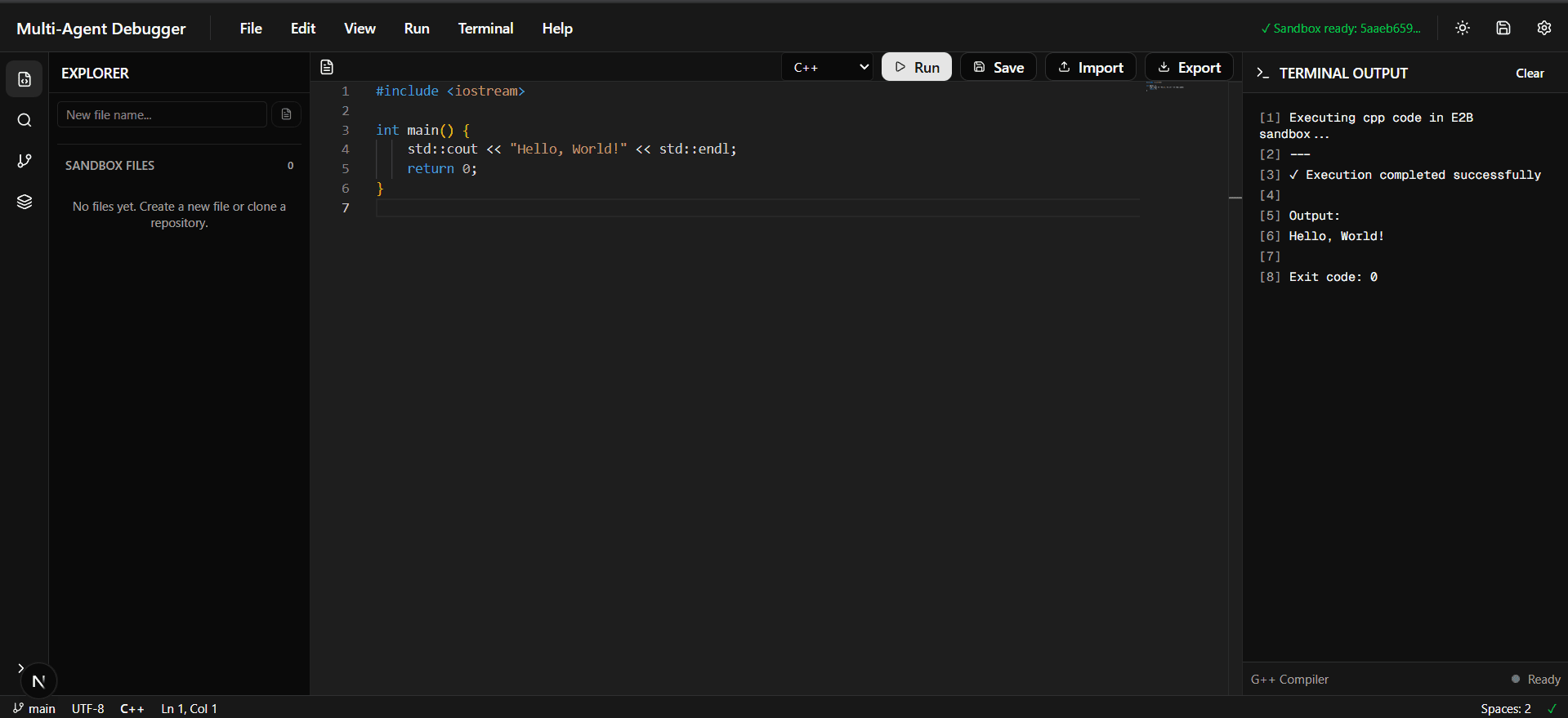Clear the terminal output
Image resolution: width=1568 pixels, height=718 pixels.
(x=1530, y=73)
